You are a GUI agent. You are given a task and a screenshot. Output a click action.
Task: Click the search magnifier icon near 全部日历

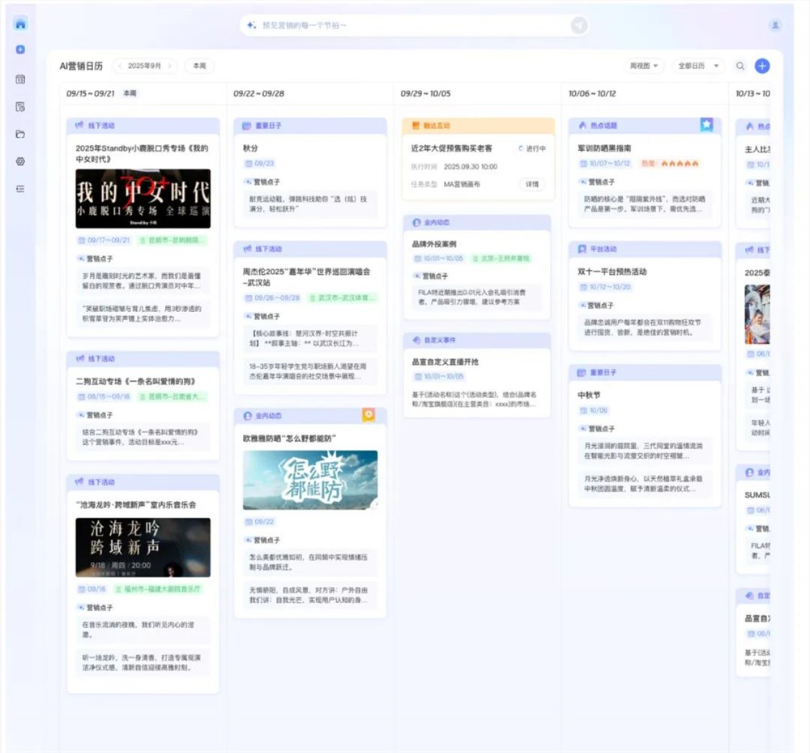pos(740,63)
